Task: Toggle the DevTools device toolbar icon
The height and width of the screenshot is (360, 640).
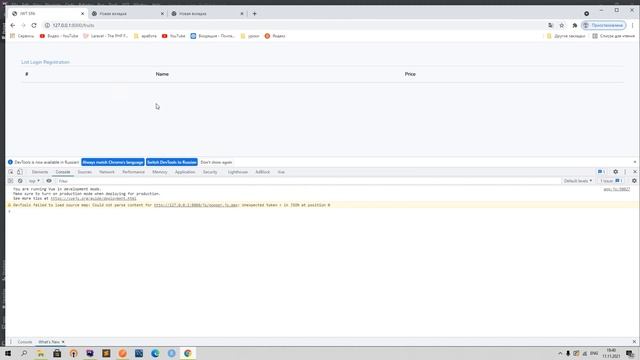Action: click(20, 172)
